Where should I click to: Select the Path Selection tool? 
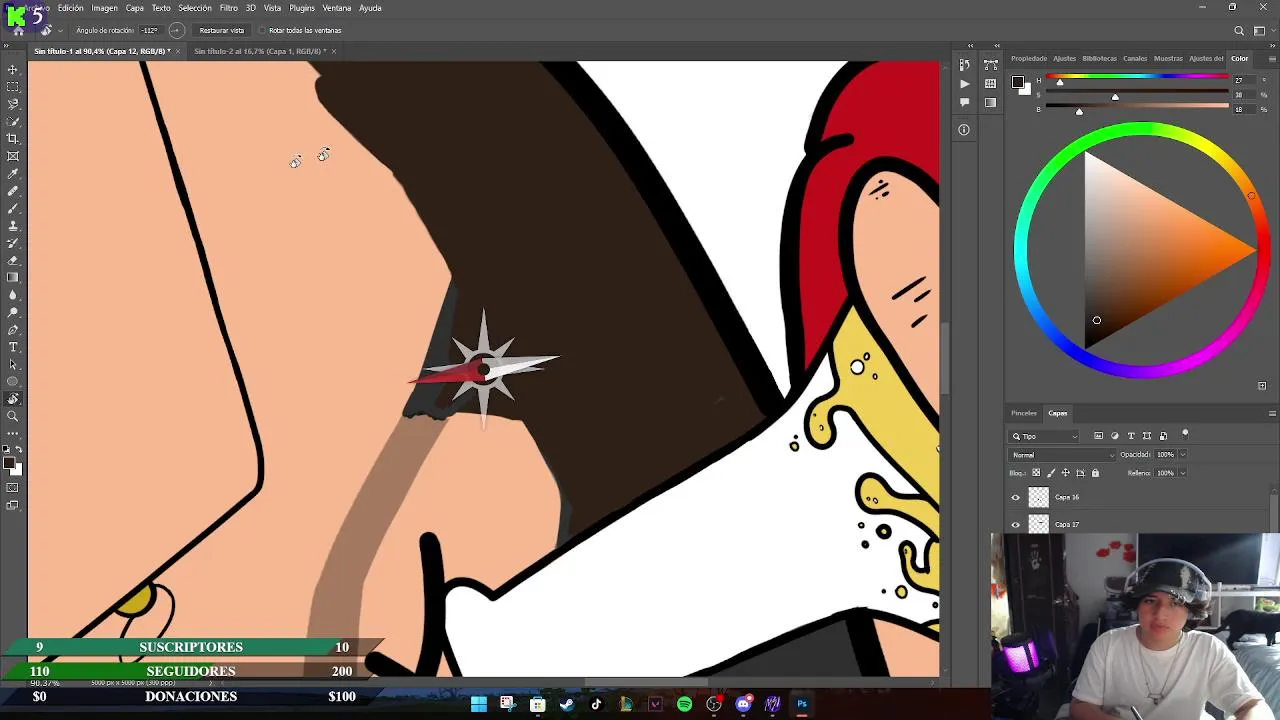[x=13, y=364]
